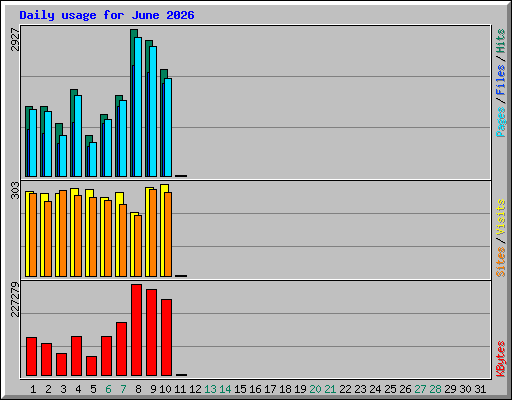The image size is (512, 400).
Task: Click the day 8 orange sites bar
Action: pyautogui.click(x=138, y=246)
